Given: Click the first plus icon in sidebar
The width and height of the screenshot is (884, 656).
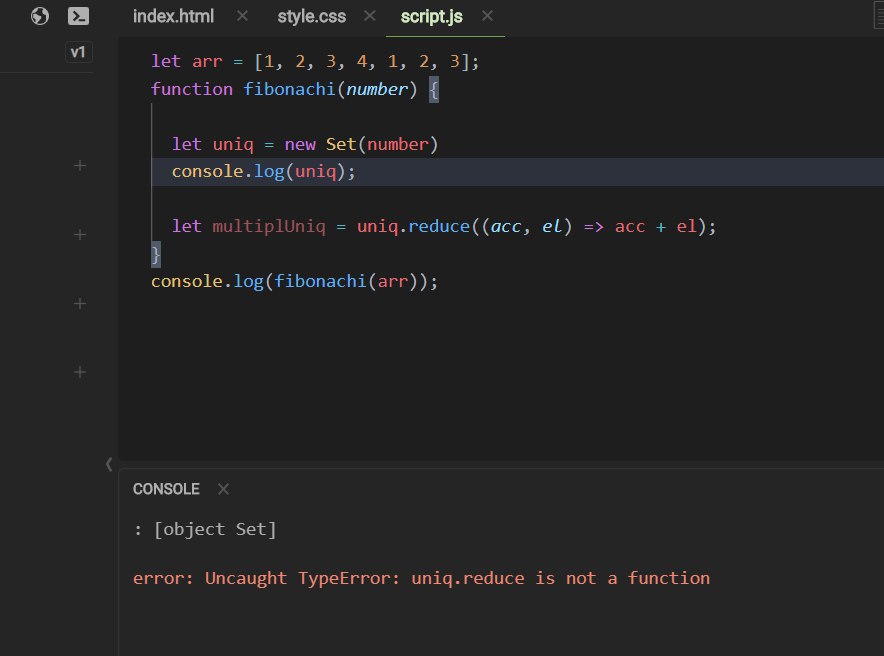Looking at the screenshot, I should pyautogui.click(x=80, y=165).
